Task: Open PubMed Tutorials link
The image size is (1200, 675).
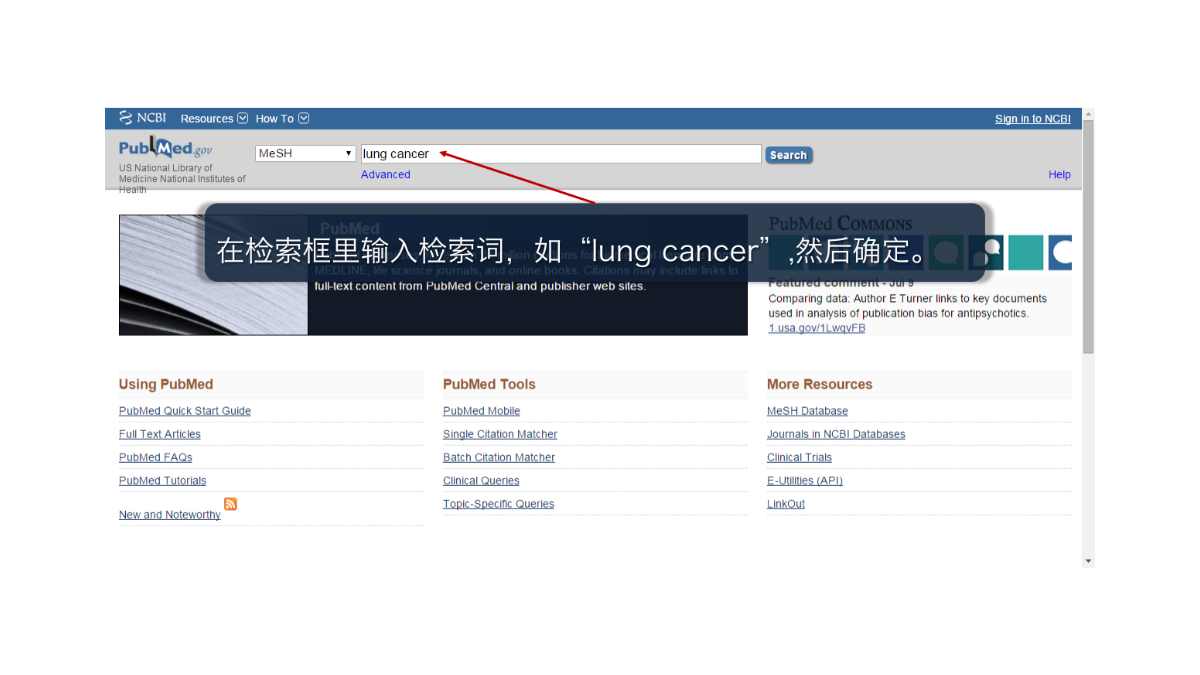Action: [163, 481]
